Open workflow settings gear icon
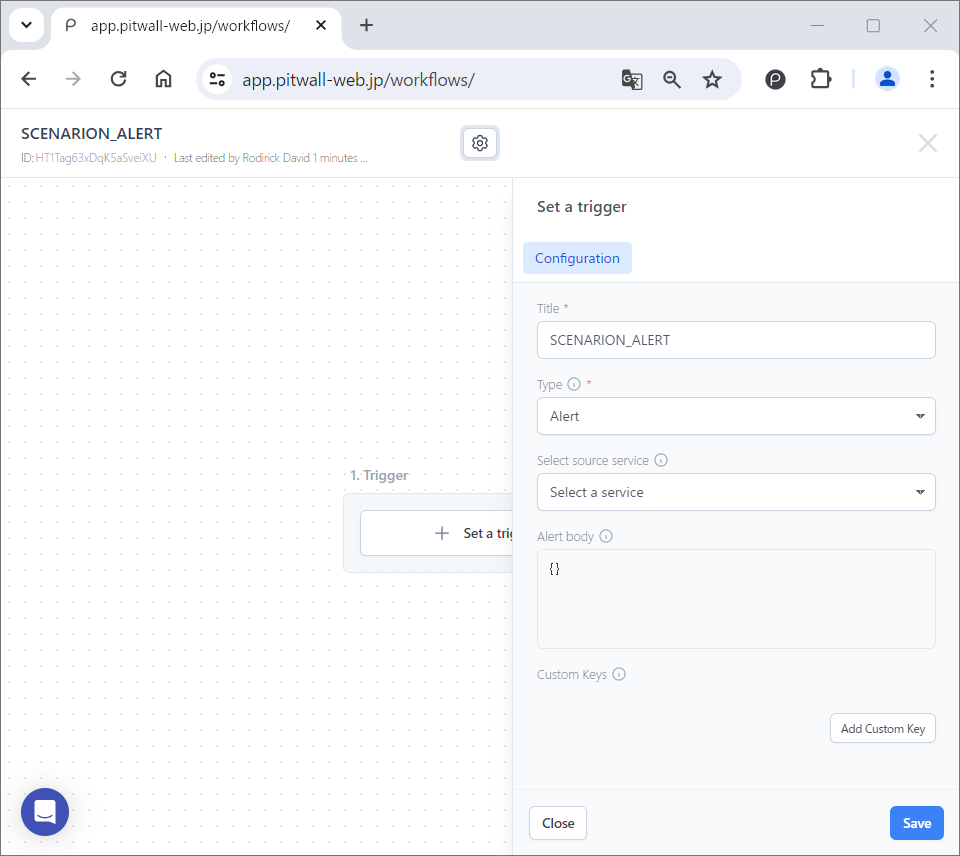 pyautogui.click(x=480, y=143)
